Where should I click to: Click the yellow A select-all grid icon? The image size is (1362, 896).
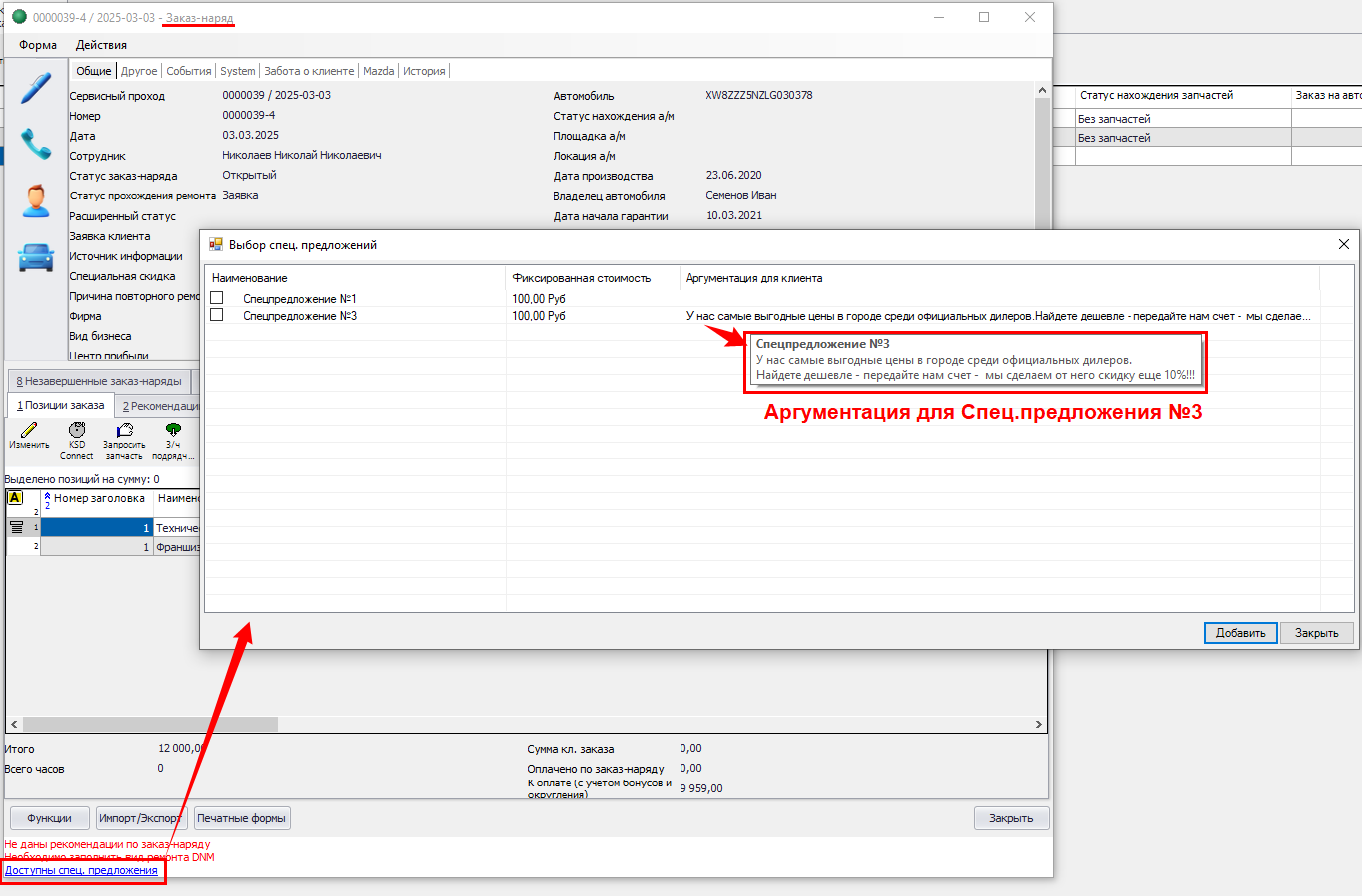[15, 498]
